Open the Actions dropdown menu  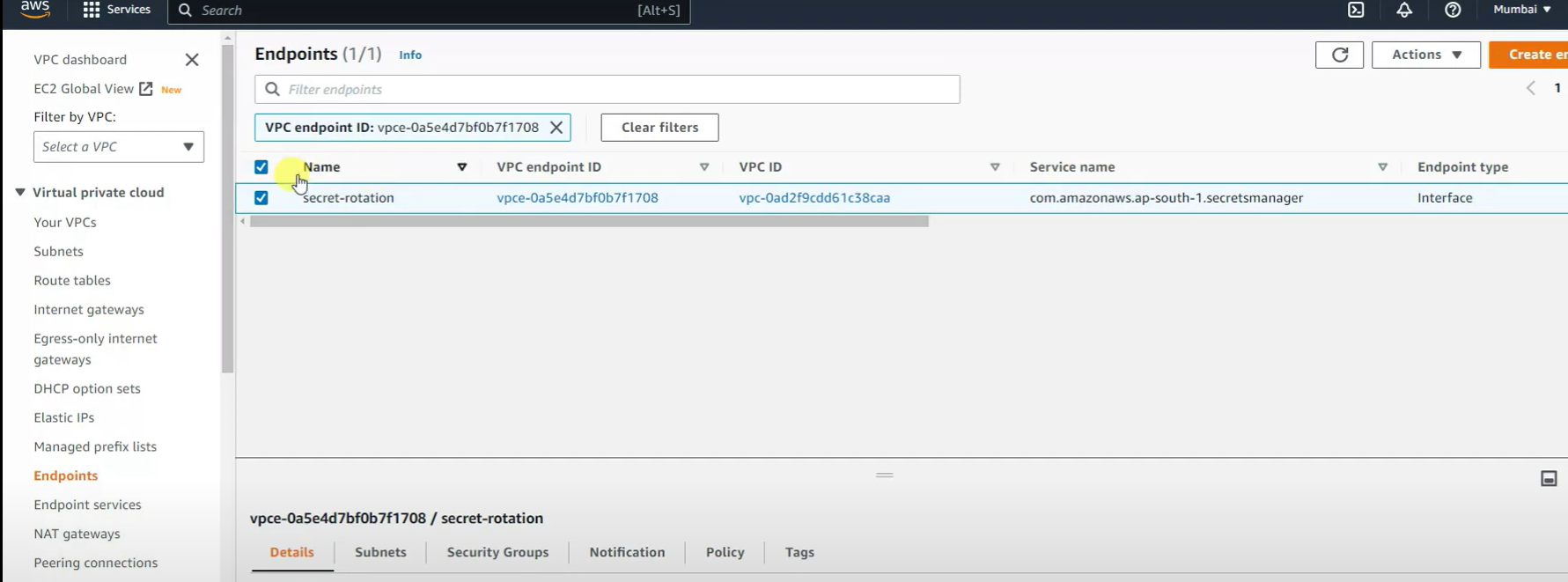[1426, 55]
